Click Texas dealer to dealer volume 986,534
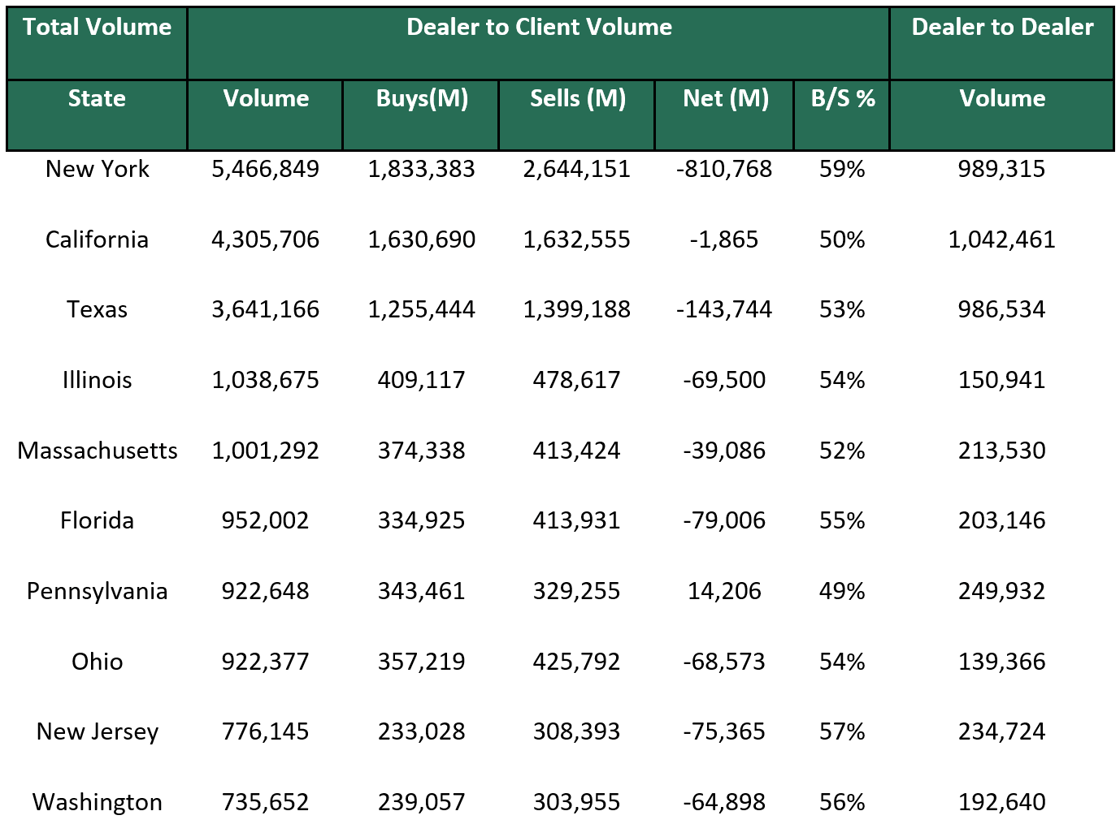The height and width of the screenshot is (824, 1120). point(1001,309)
